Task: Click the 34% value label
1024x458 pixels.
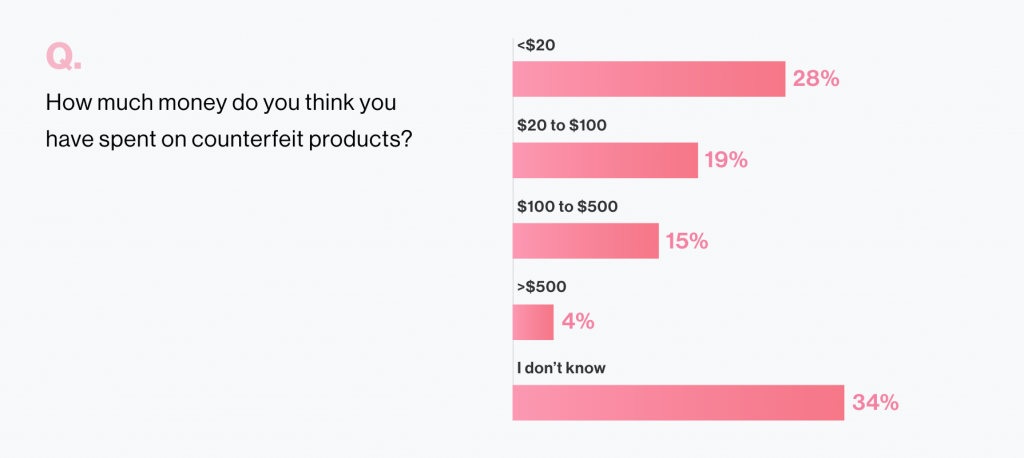Action: (876, 403)
